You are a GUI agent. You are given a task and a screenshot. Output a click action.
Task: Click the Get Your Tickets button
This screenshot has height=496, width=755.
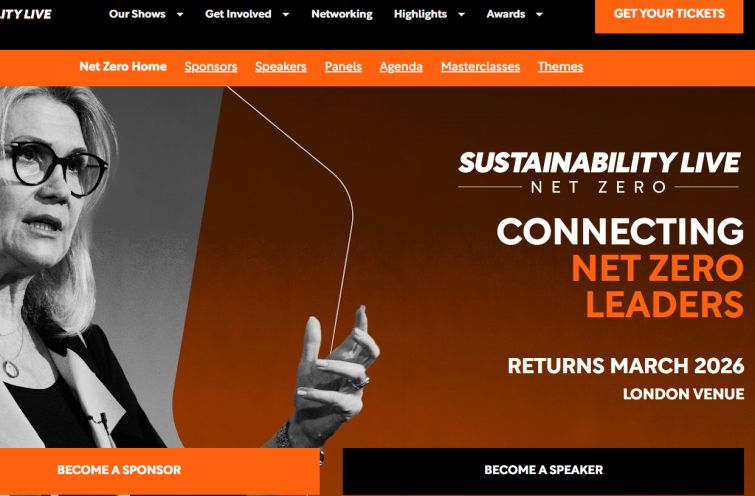tap(669, 14)
